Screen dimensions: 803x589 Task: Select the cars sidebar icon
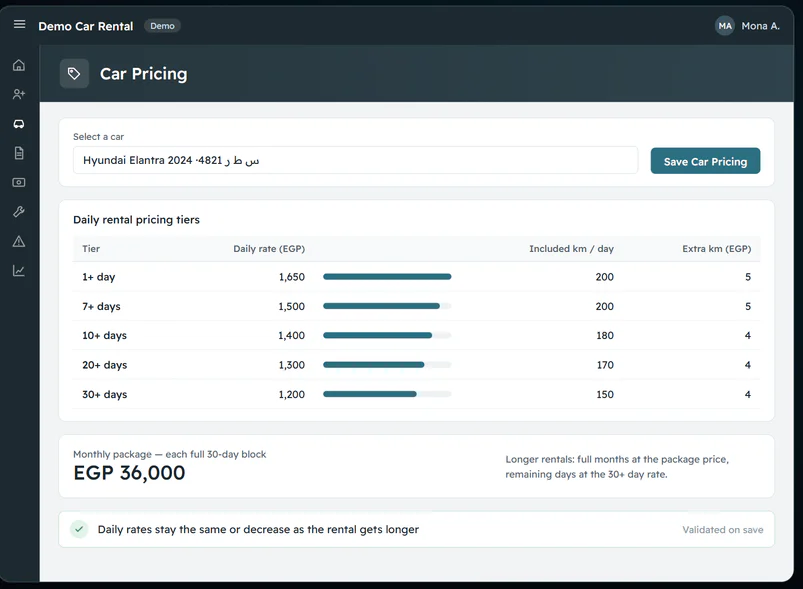tap(19, 124)
